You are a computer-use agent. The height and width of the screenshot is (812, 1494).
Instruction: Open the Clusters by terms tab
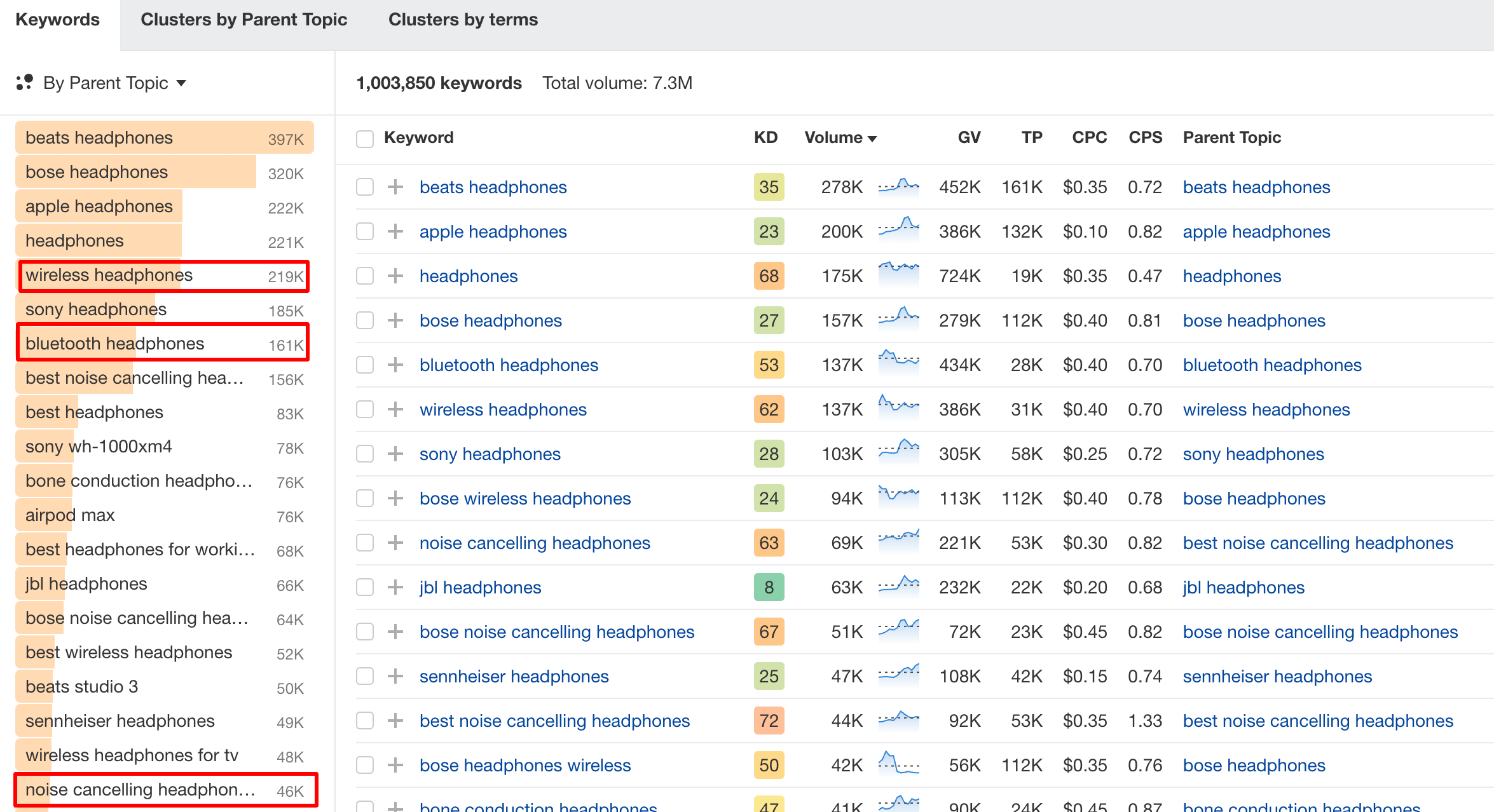[x=463, y=20]
